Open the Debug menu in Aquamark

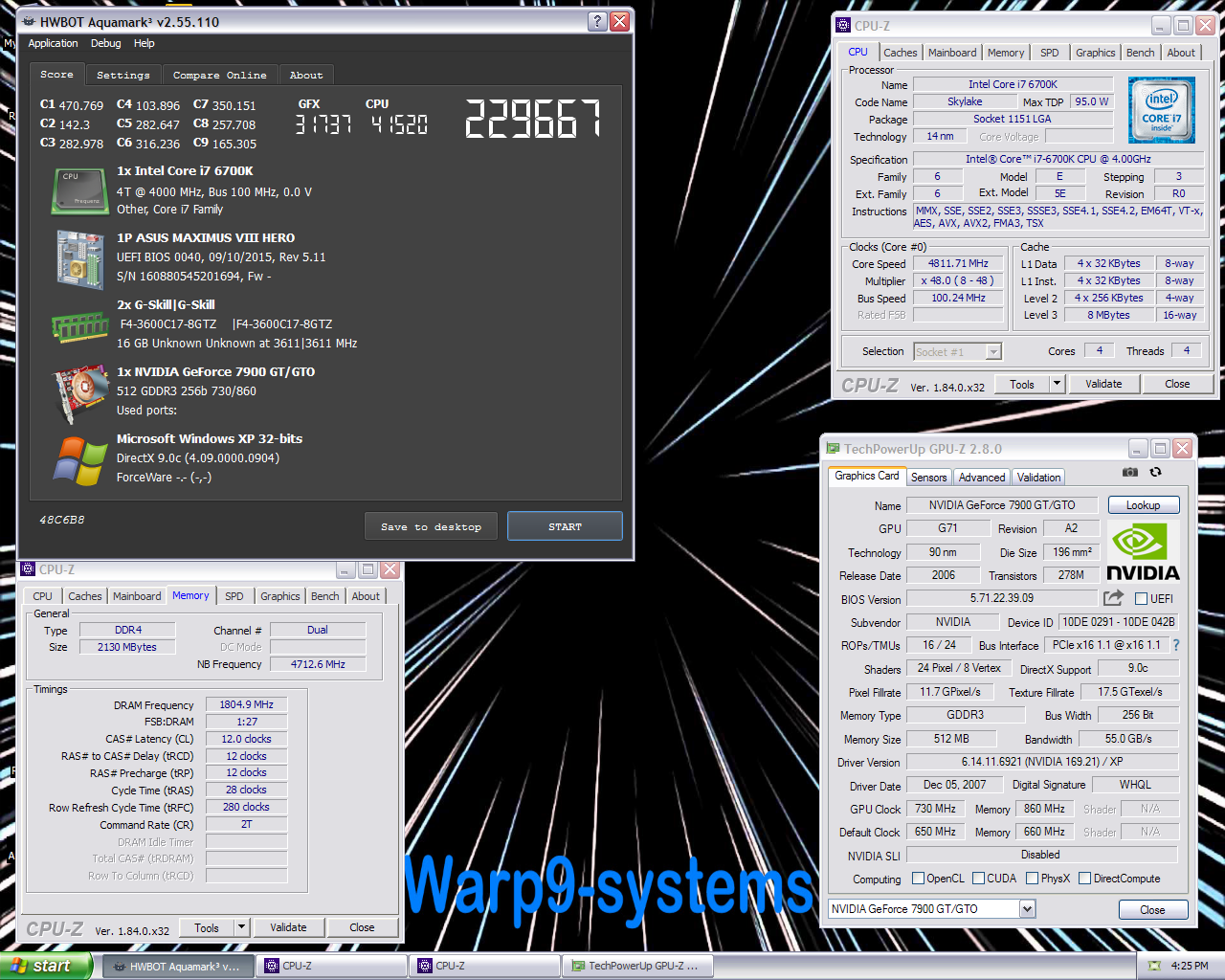click(105, 43)
